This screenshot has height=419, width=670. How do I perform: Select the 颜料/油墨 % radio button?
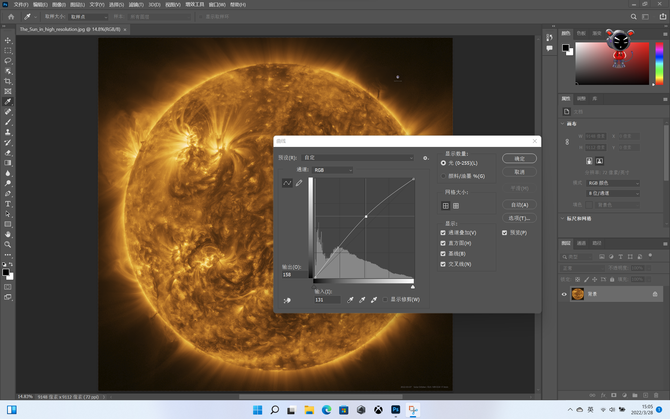(x=444, y=175)
